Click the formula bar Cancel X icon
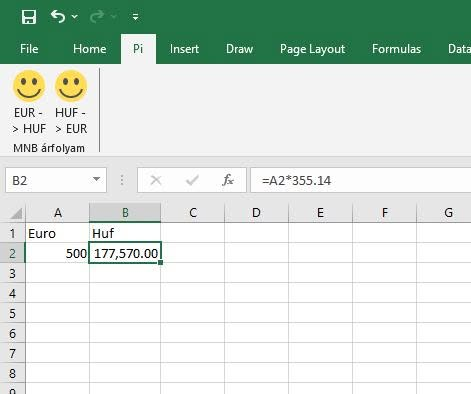Screen dimensions: 471x394 tap(156, 180)
